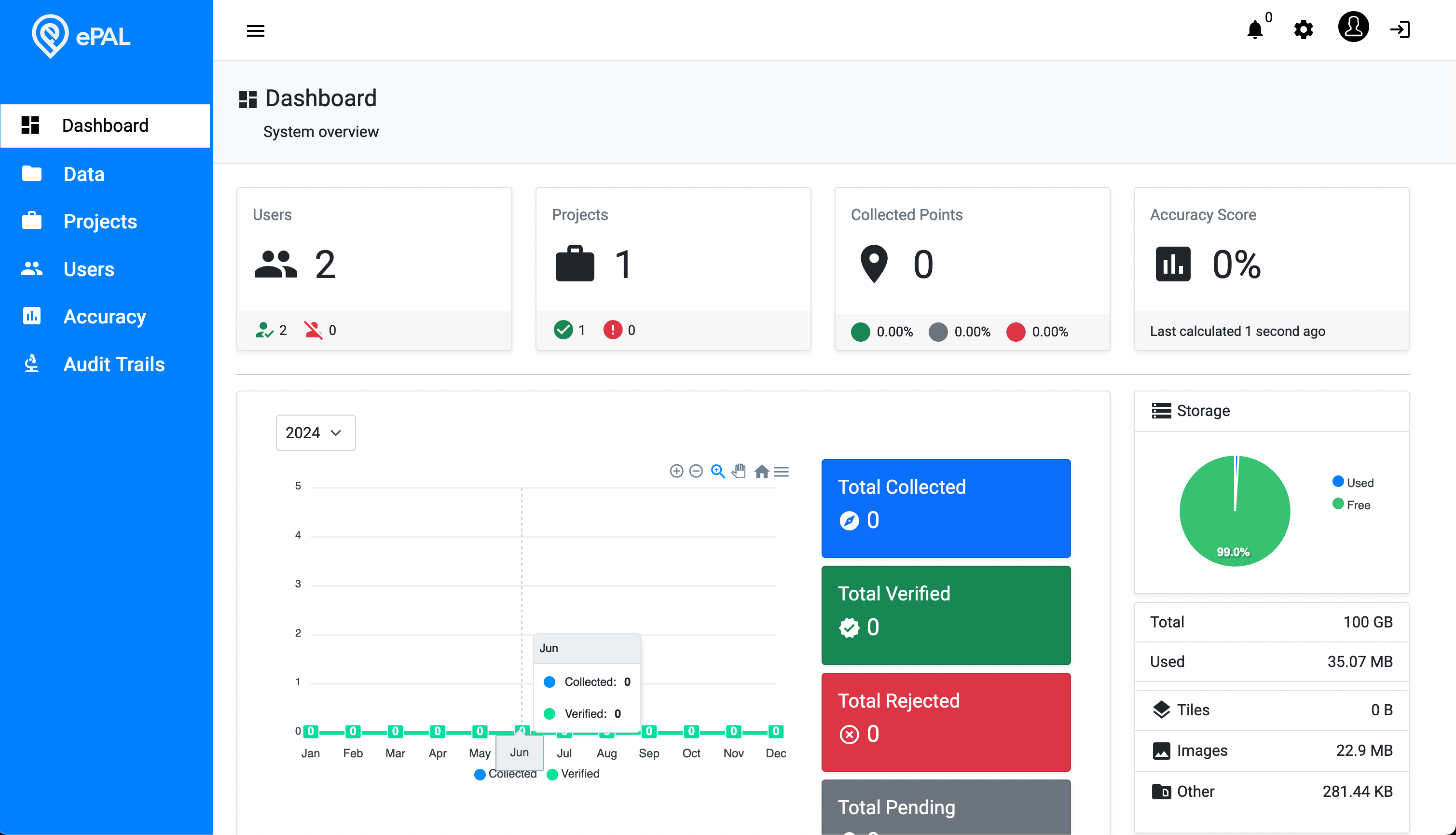This screenshot has height=835, width=1456.
Task: Open the 2024 year dropdown
Action: point(316,433)
